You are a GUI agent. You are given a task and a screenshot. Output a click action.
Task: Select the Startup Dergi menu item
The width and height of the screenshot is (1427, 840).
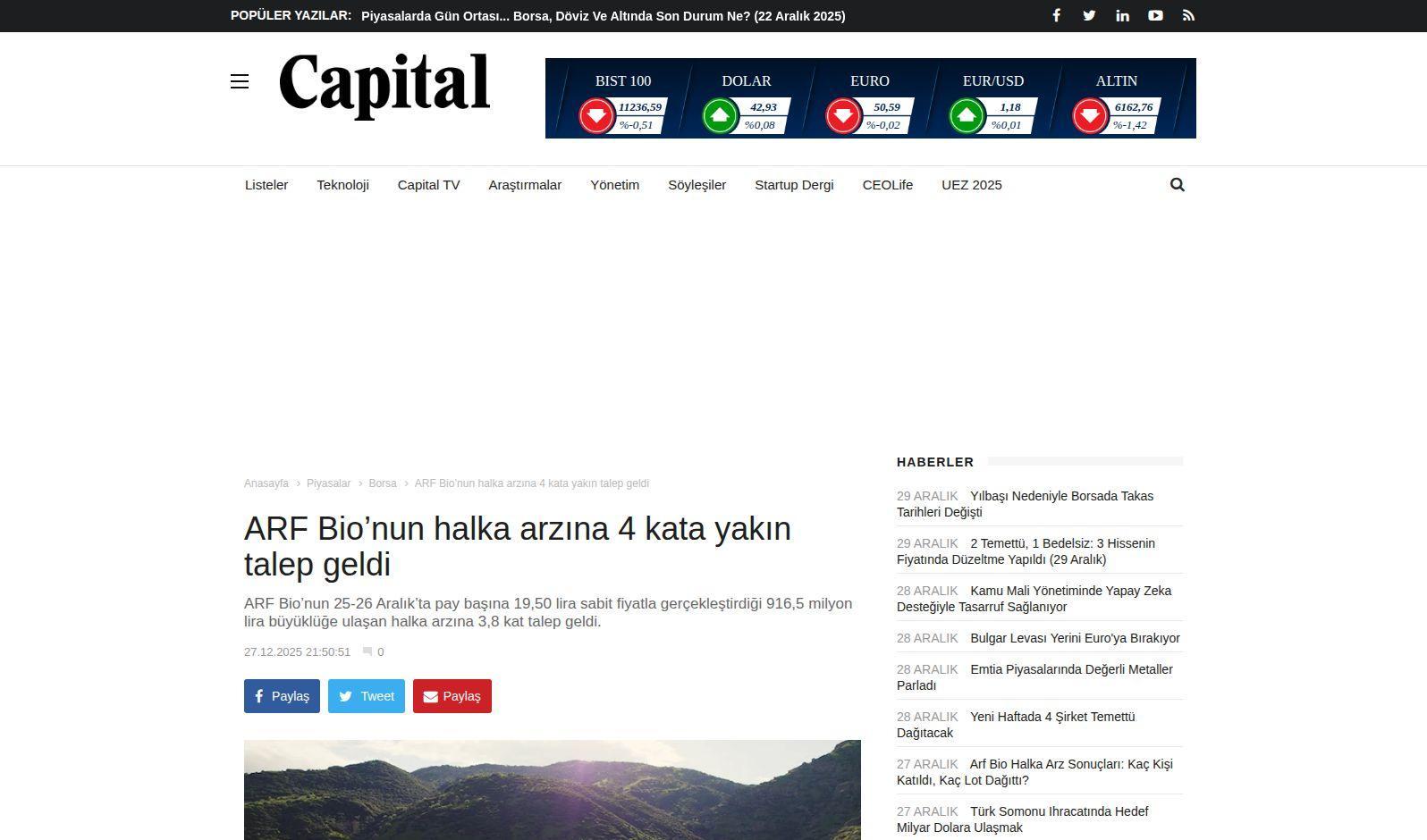pos(794,185)
